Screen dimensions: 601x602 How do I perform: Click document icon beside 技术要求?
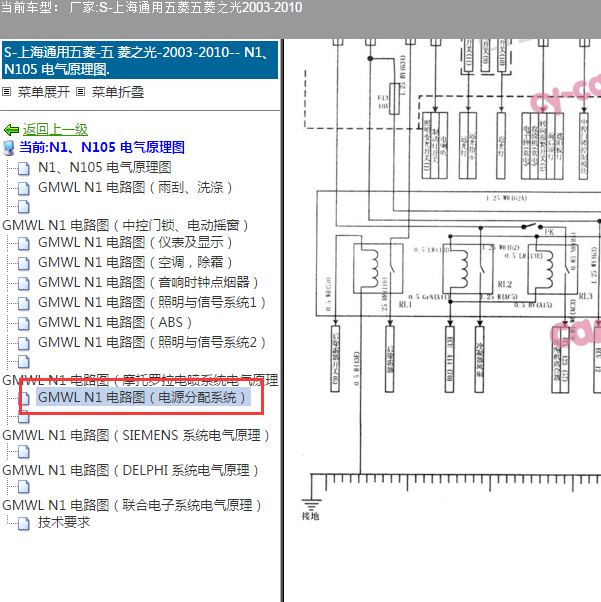pyautogui.click(x=24, y=524)
